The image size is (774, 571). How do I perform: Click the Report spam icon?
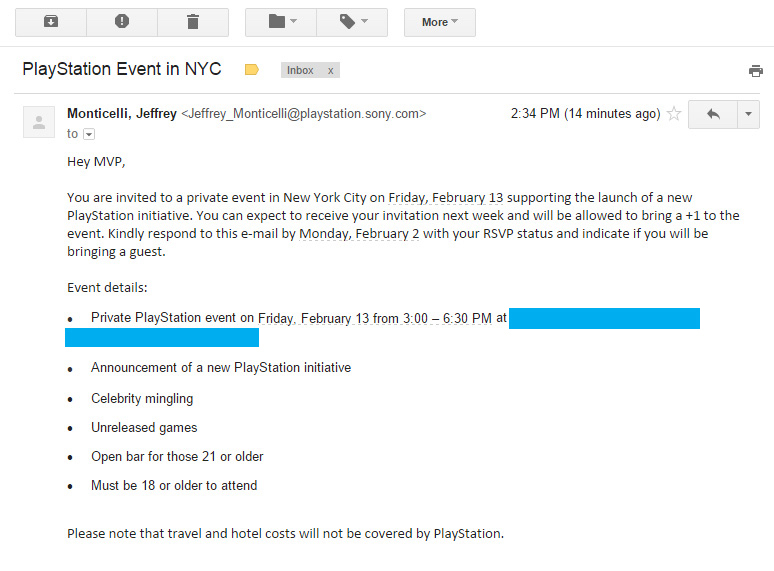(x=122, y=21)
